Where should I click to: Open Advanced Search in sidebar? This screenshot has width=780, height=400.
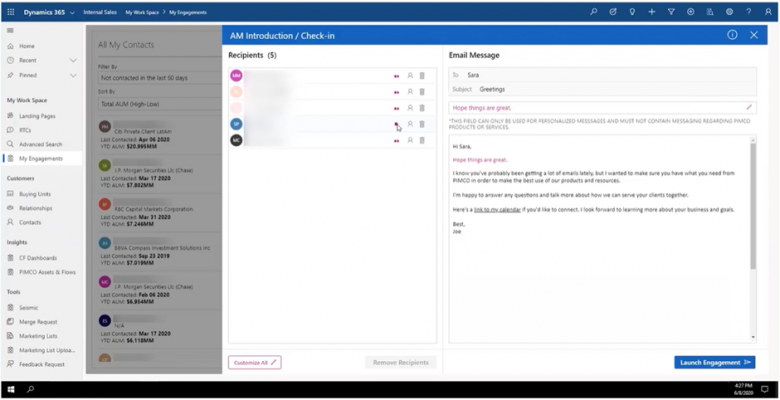pyautogui.click(x=40, y=144)
